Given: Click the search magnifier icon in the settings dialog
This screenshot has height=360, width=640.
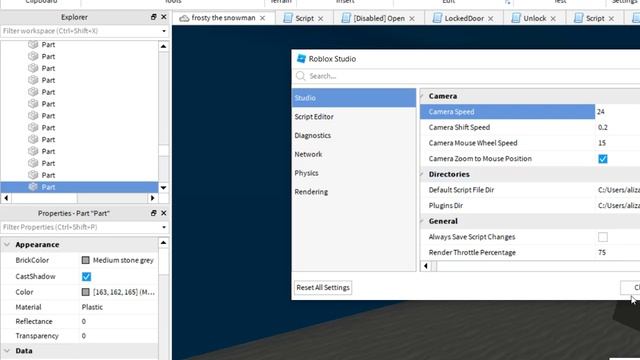Looking at the screenshot, I should [x=301, y=76].
